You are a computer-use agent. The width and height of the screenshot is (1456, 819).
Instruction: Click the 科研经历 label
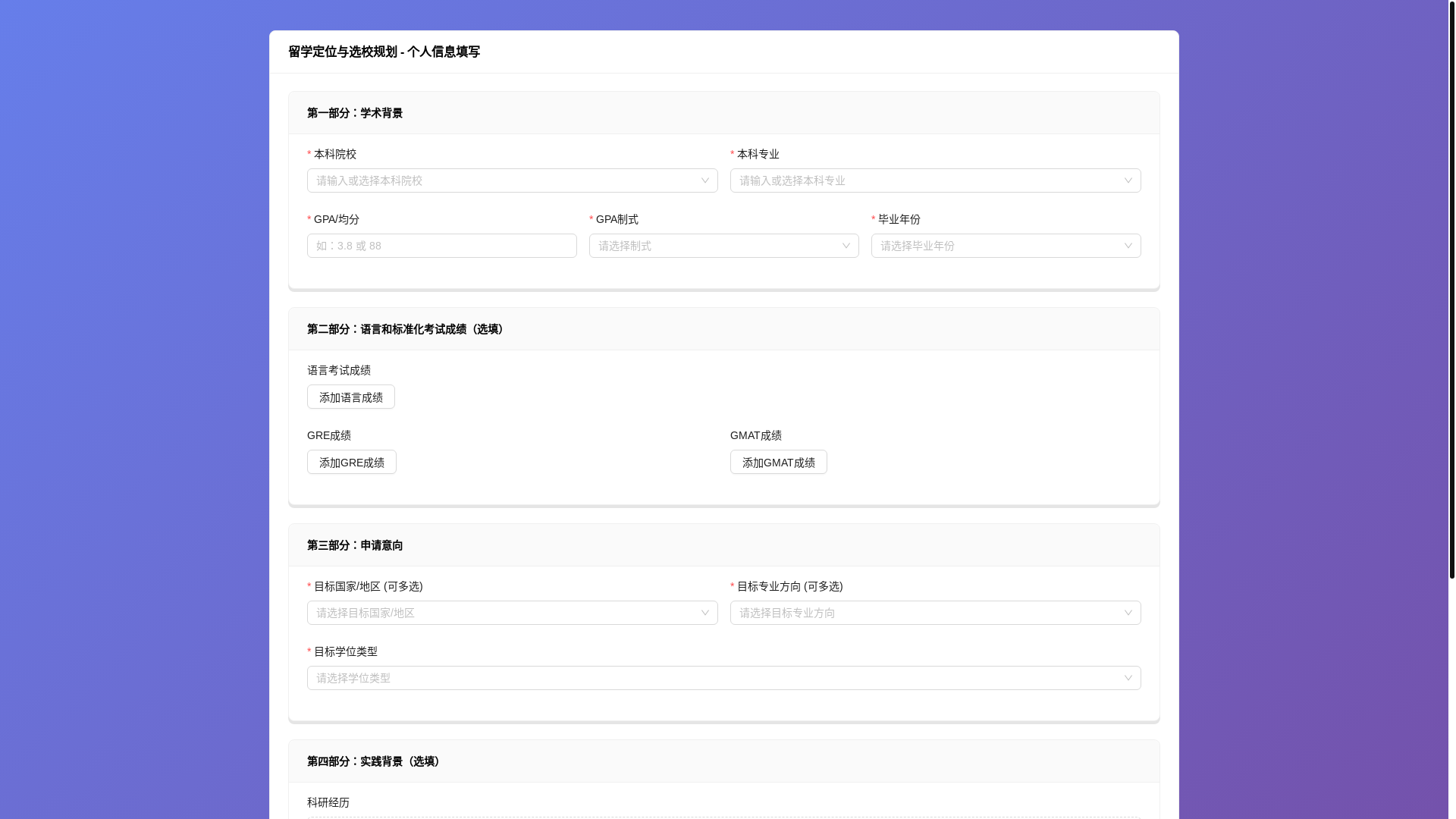click(x=328, y=802)
